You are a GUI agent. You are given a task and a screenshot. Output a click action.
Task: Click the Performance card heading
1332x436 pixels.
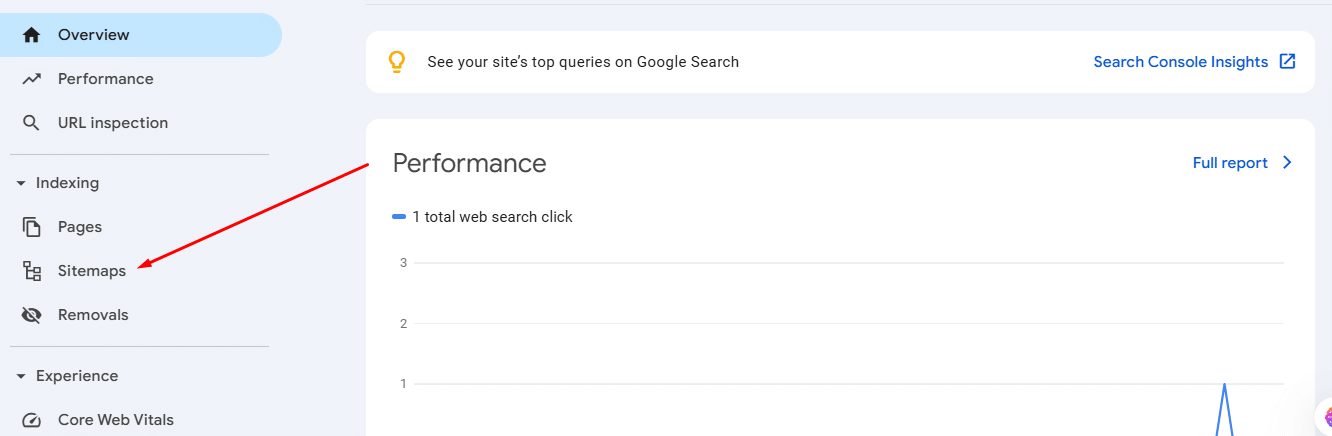click(x=470, y=163)
